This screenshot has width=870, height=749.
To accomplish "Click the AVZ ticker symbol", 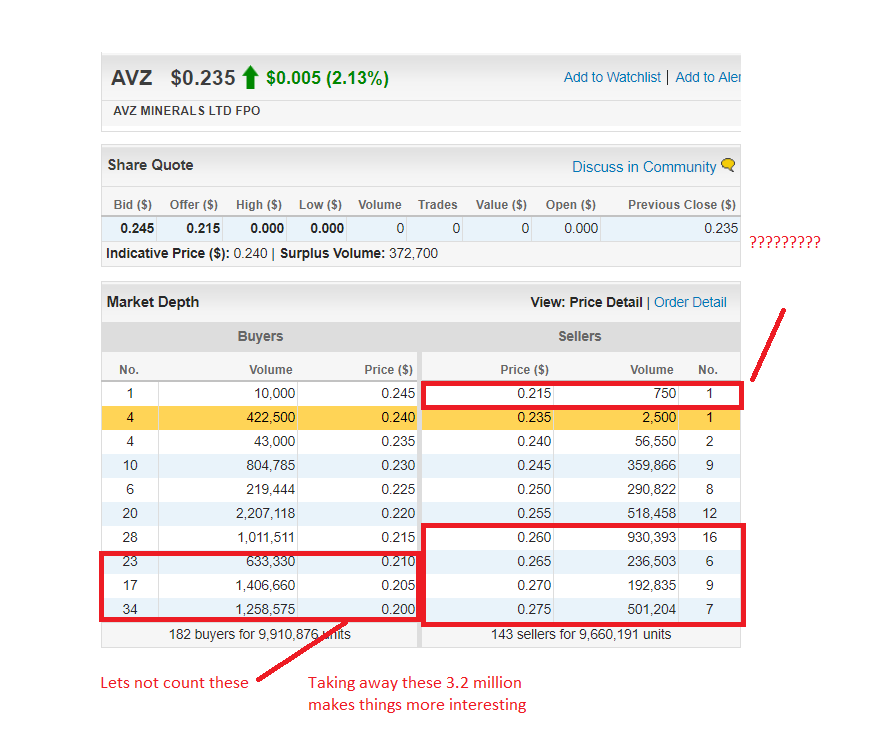I will tap(131, 78).
